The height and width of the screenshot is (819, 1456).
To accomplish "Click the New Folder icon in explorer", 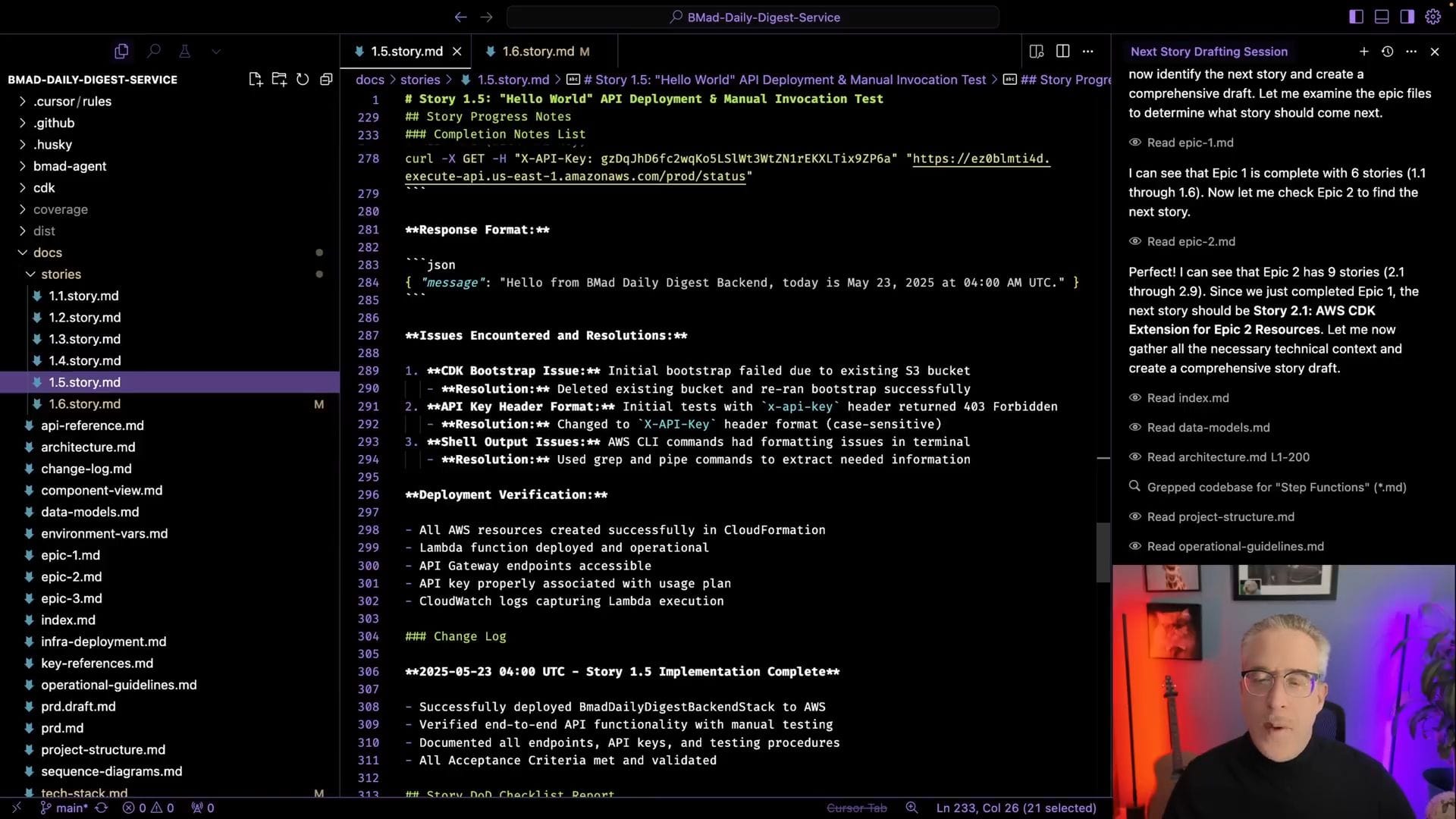I will pos(279,80).
